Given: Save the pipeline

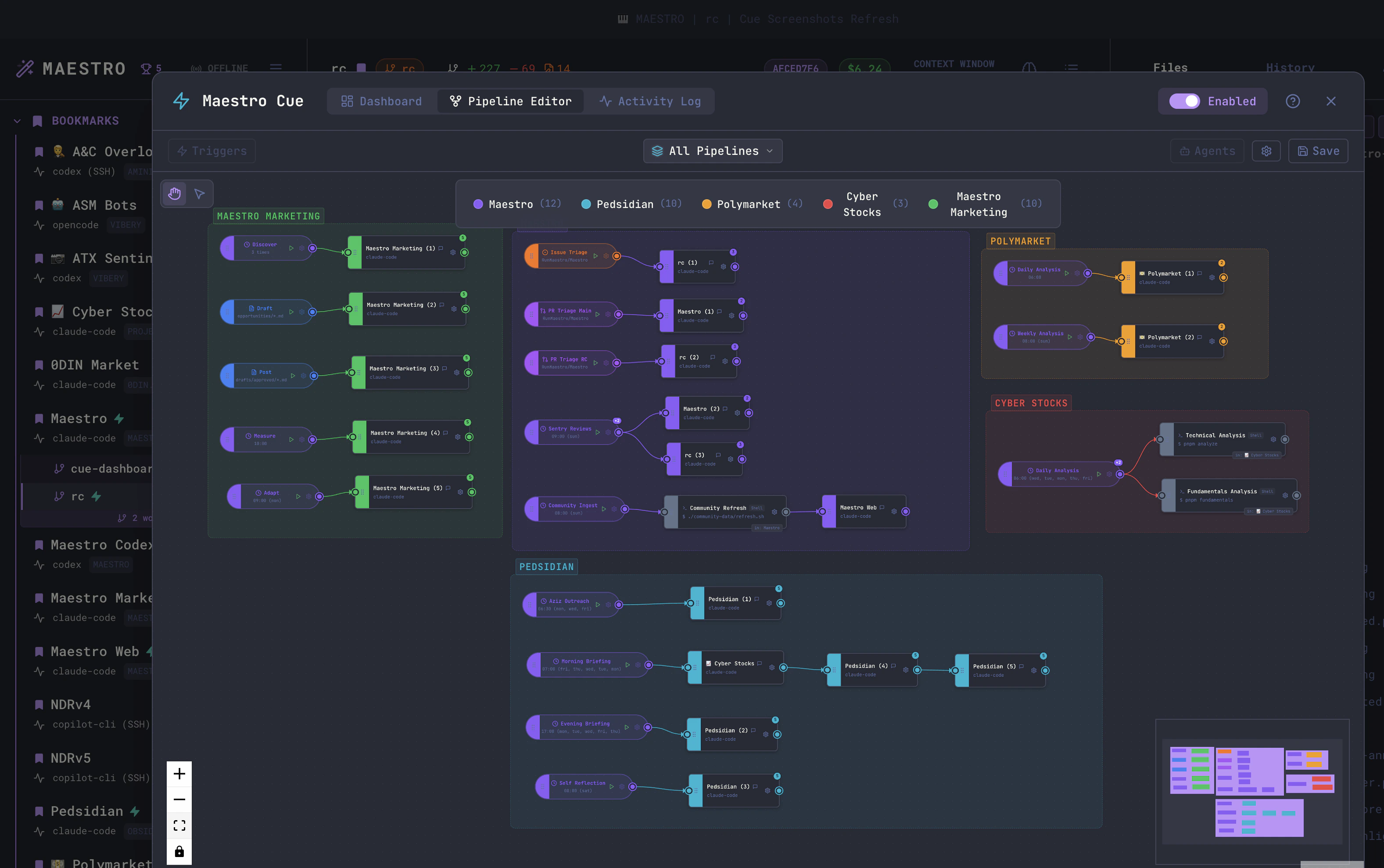Looking at the screenshot, I should (x=1318, y=151).
